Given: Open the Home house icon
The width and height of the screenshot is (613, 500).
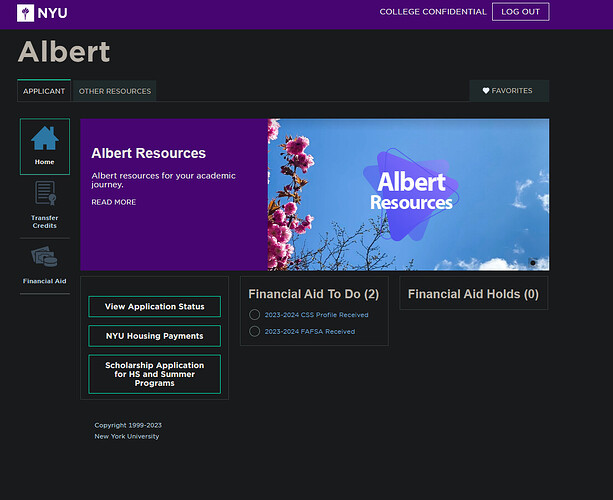Looking at the screenshot, I should point(45,138).
